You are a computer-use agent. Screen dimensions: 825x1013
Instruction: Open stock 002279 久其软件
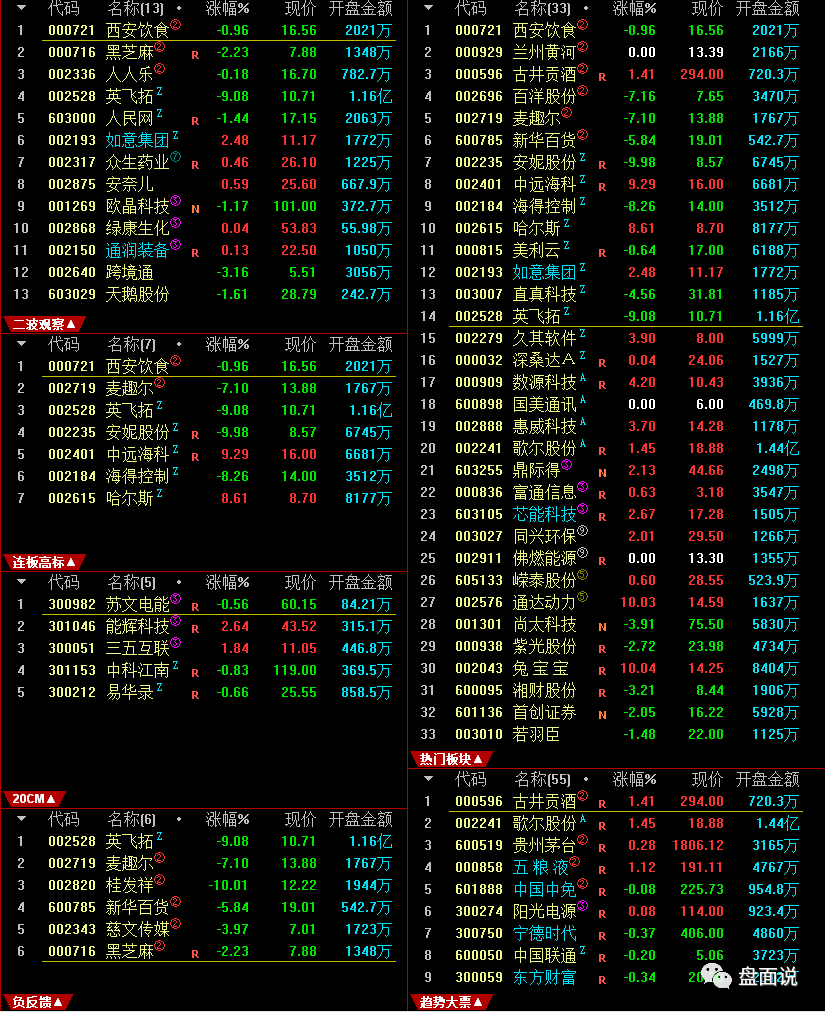(611, 338)
